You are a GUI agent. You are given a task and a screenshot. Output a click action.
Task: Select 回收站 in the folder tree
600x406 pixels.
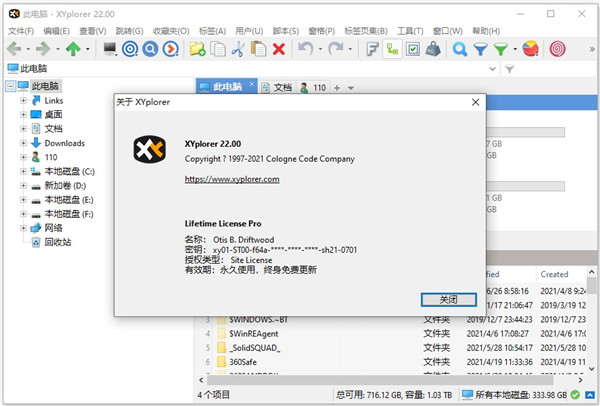point(58,242)
